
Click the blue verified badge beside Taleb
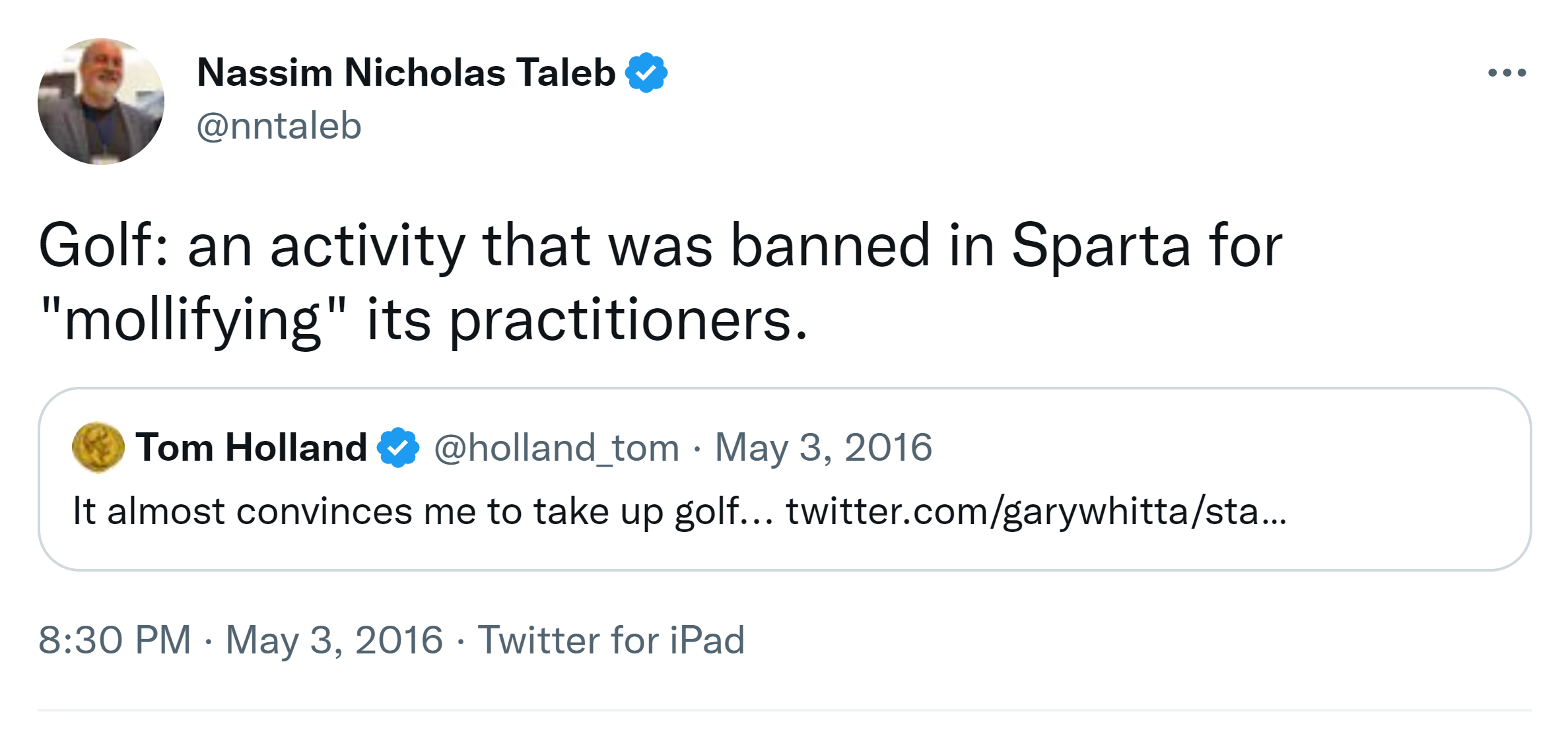[x=646, y=73]
